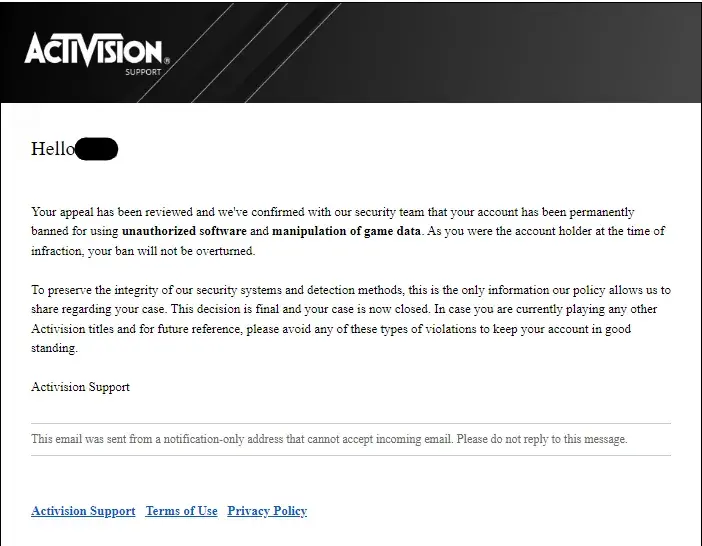Click the registered trademark symbol beside logo
This screenshot has height=546, width=702.
[166, 61]
